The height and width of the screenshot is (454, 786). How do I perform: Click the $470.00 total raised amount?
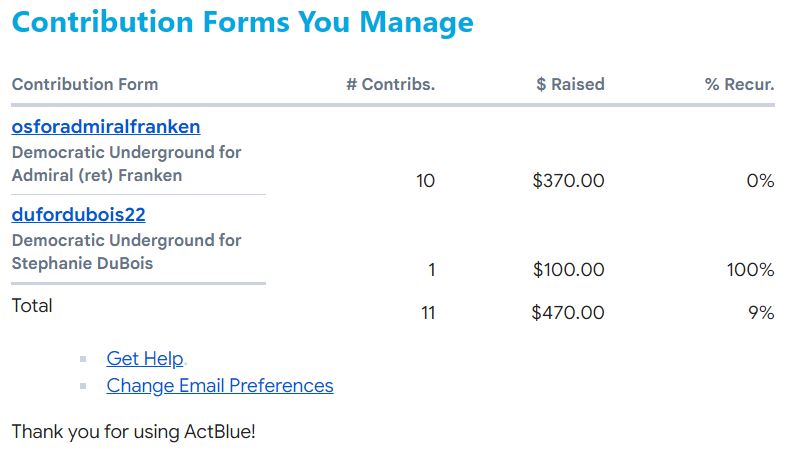(568, 313)
